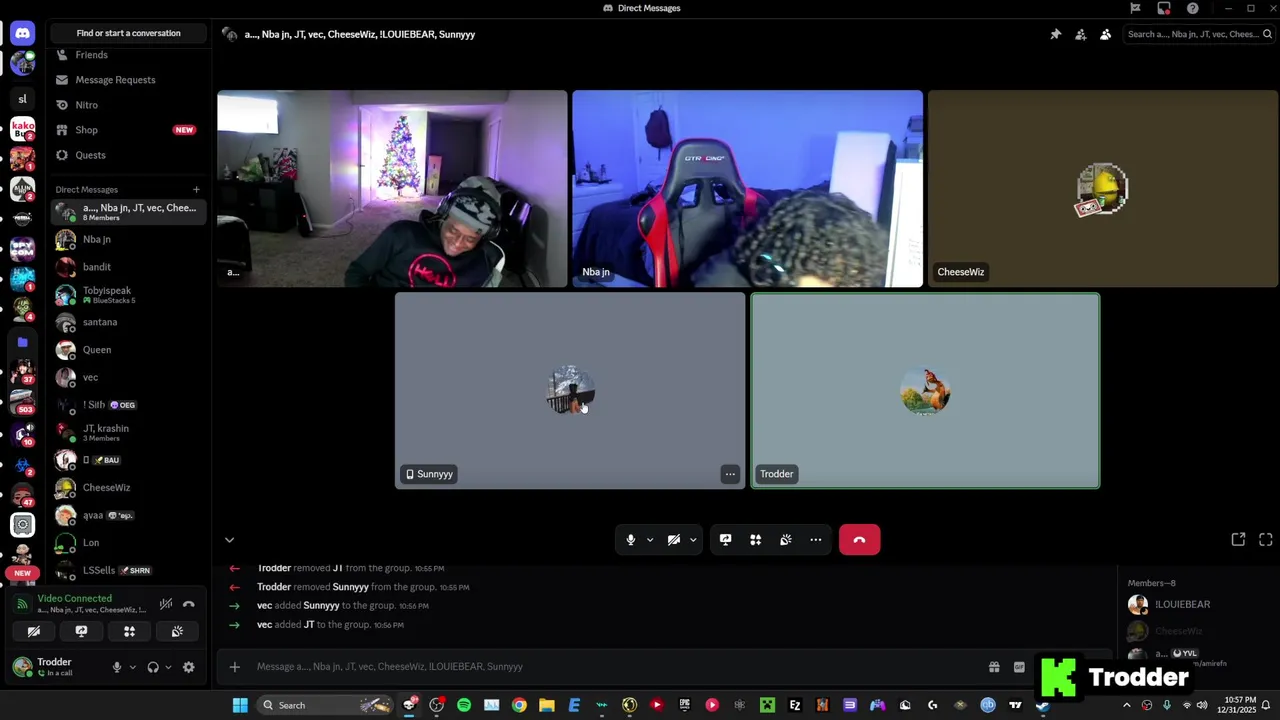This screenshot has height=720, width=1280.
Task: Toggle microphone mute in call controls
Action: click(630, 540)
